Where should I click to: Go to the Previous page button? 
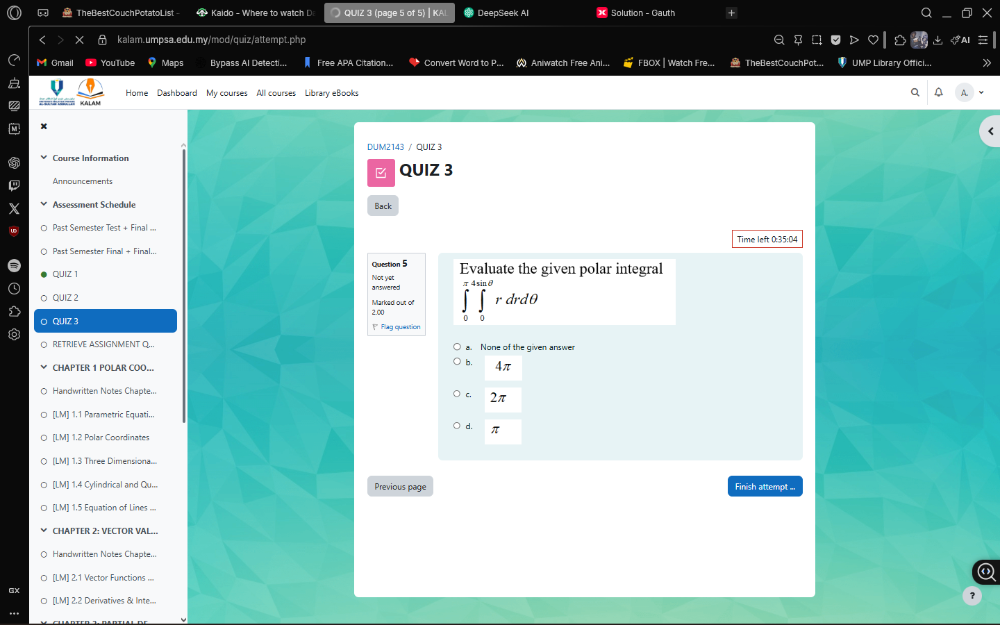click(x=400, y=487)
